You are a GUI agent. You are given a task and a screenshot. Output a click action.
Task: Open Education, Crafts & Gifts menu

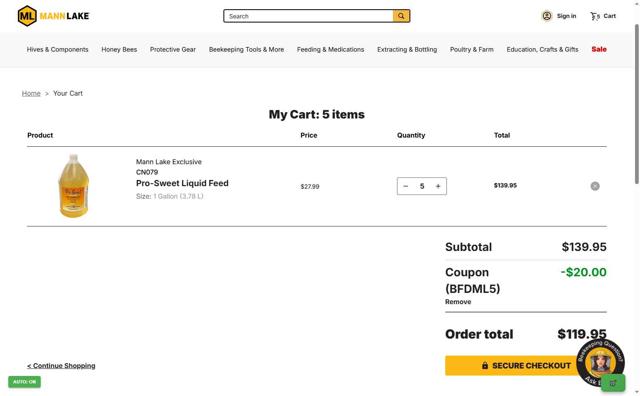542,49
